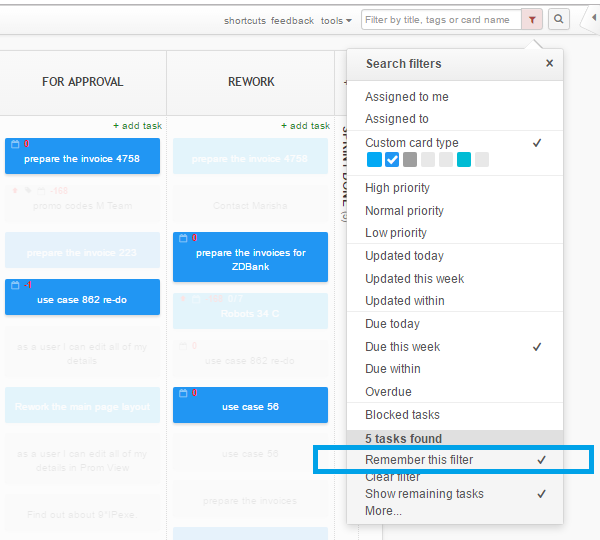
Task: Click the red funnel filter icon
Action: click(x=532, y=20)
